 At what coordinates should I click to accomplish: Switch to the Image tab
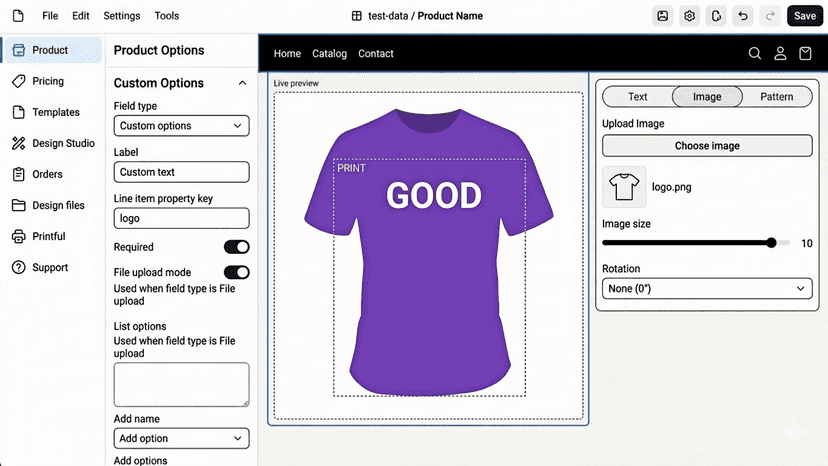(x=707, y=97)
